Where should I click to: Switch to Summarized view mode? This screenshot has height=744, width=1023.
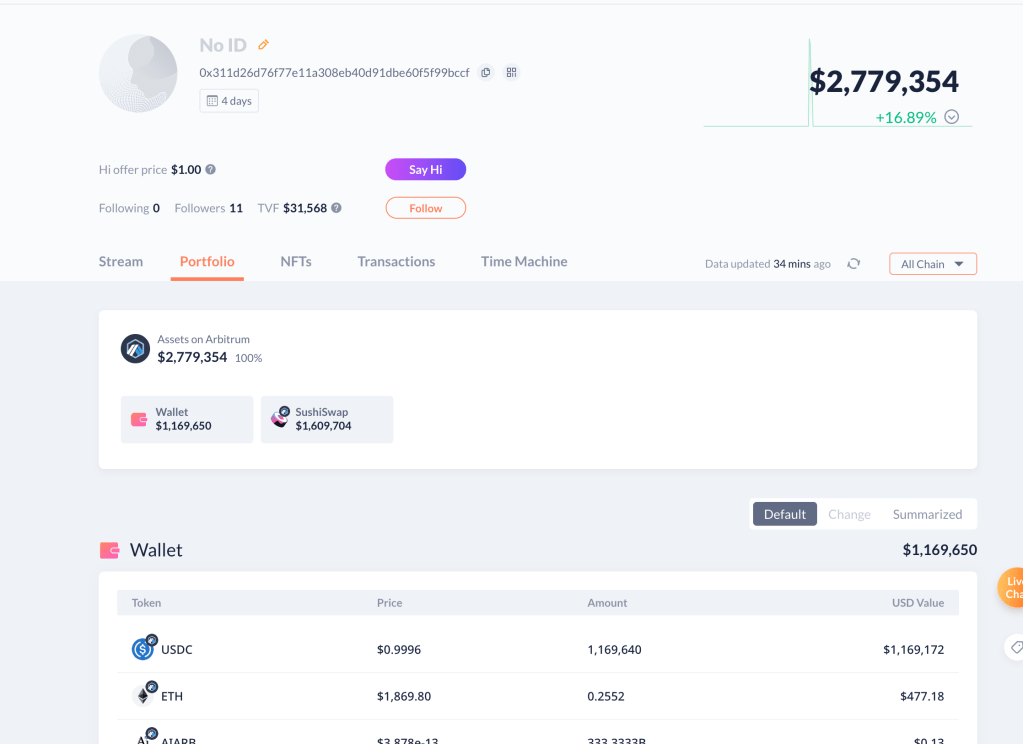coord(927,514)
